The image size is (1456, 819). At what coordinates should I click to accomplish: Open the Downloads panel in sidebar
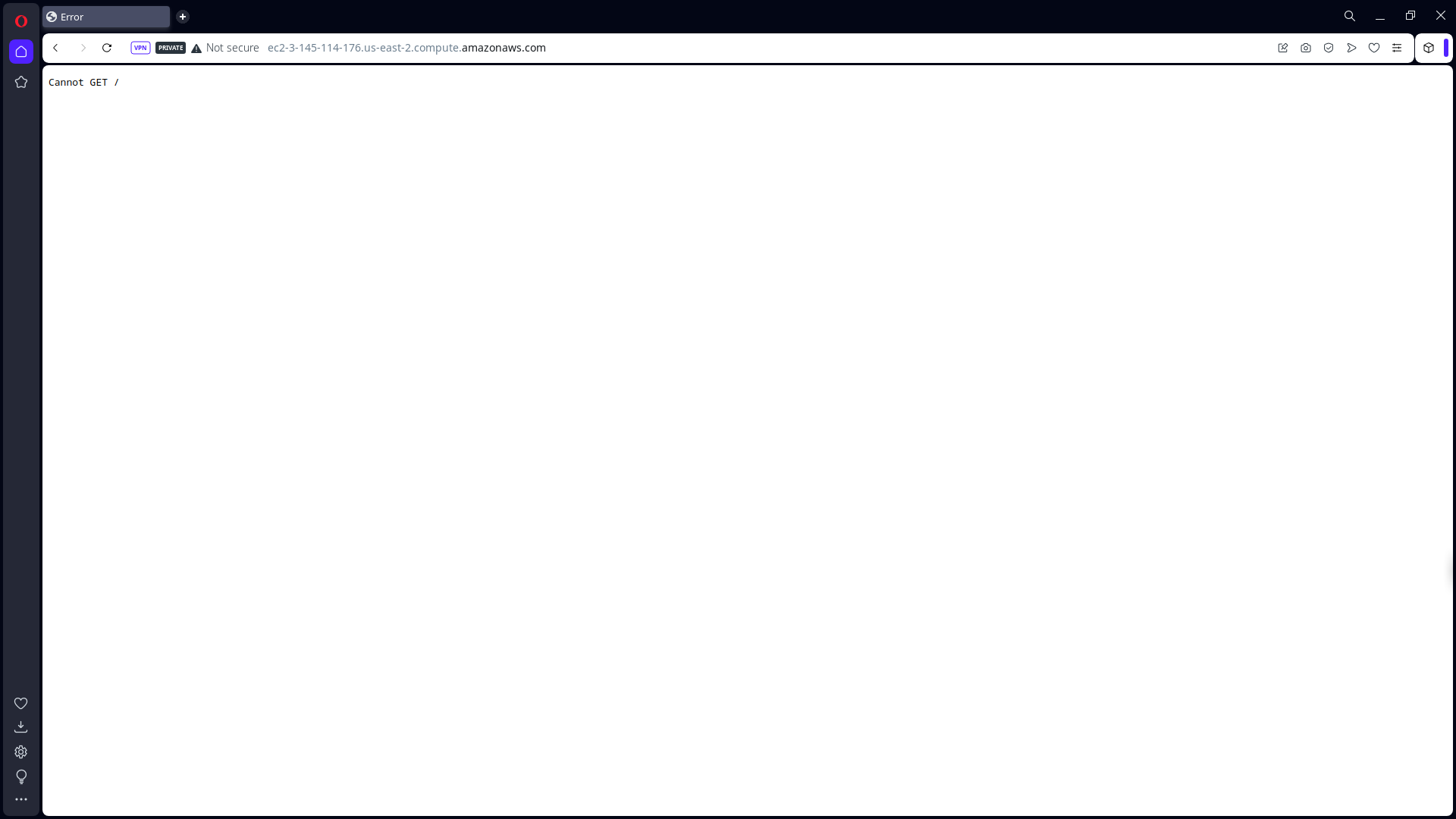tap(22, 727)
